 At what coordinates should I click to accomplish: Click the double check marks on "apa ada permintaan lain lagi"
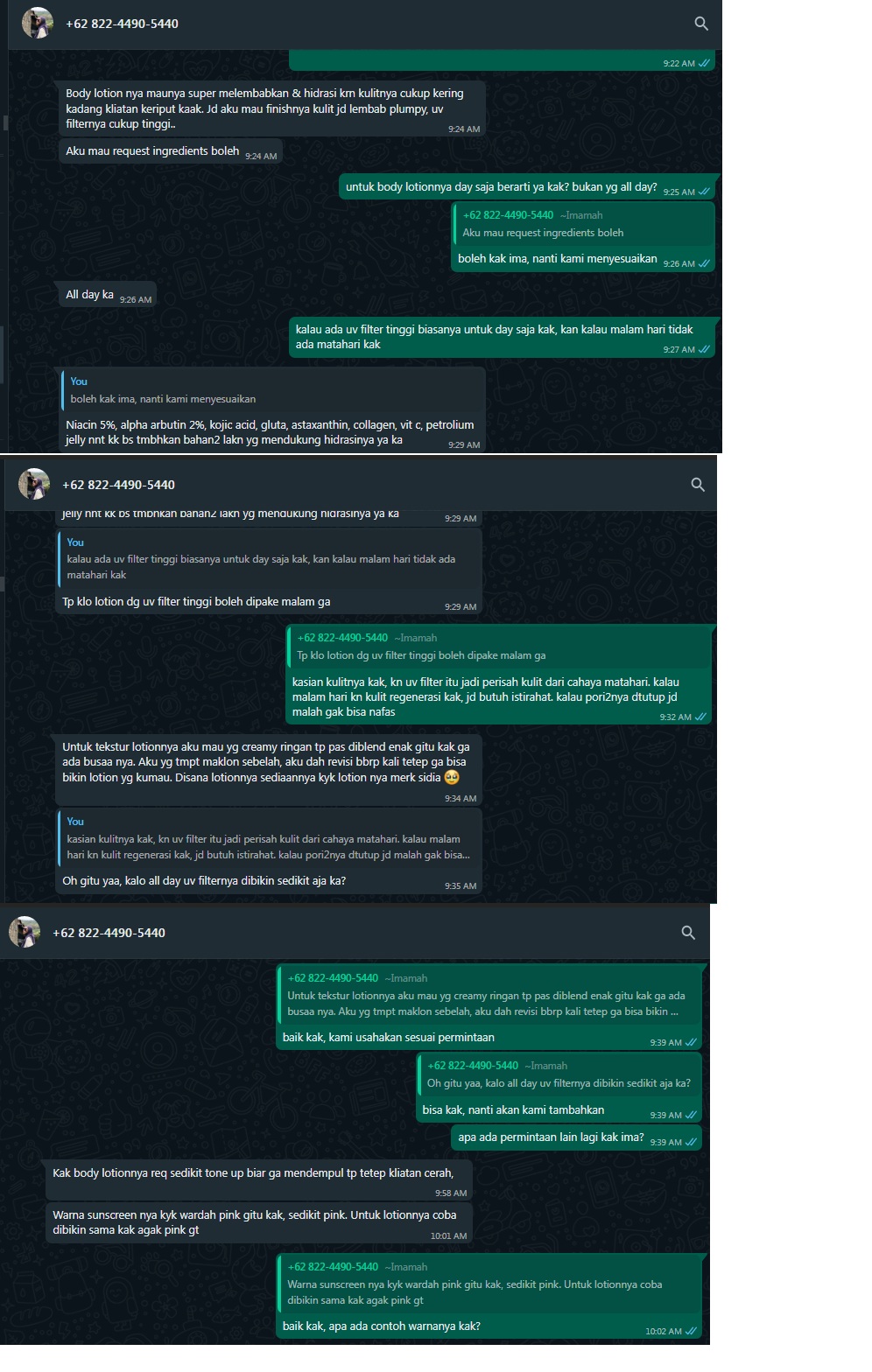pos(691,1142)
